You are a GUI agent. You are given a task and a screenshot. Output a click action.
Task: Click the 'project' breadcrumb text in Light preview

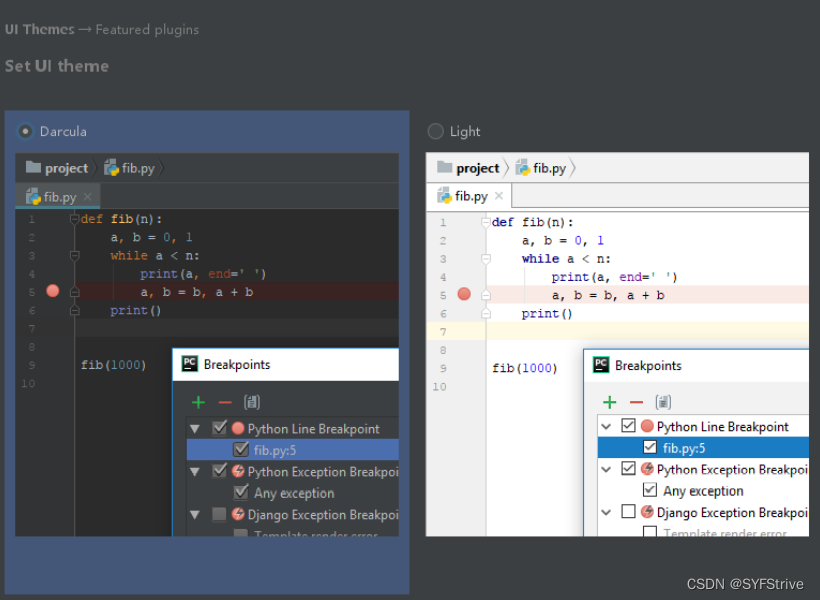478,168
